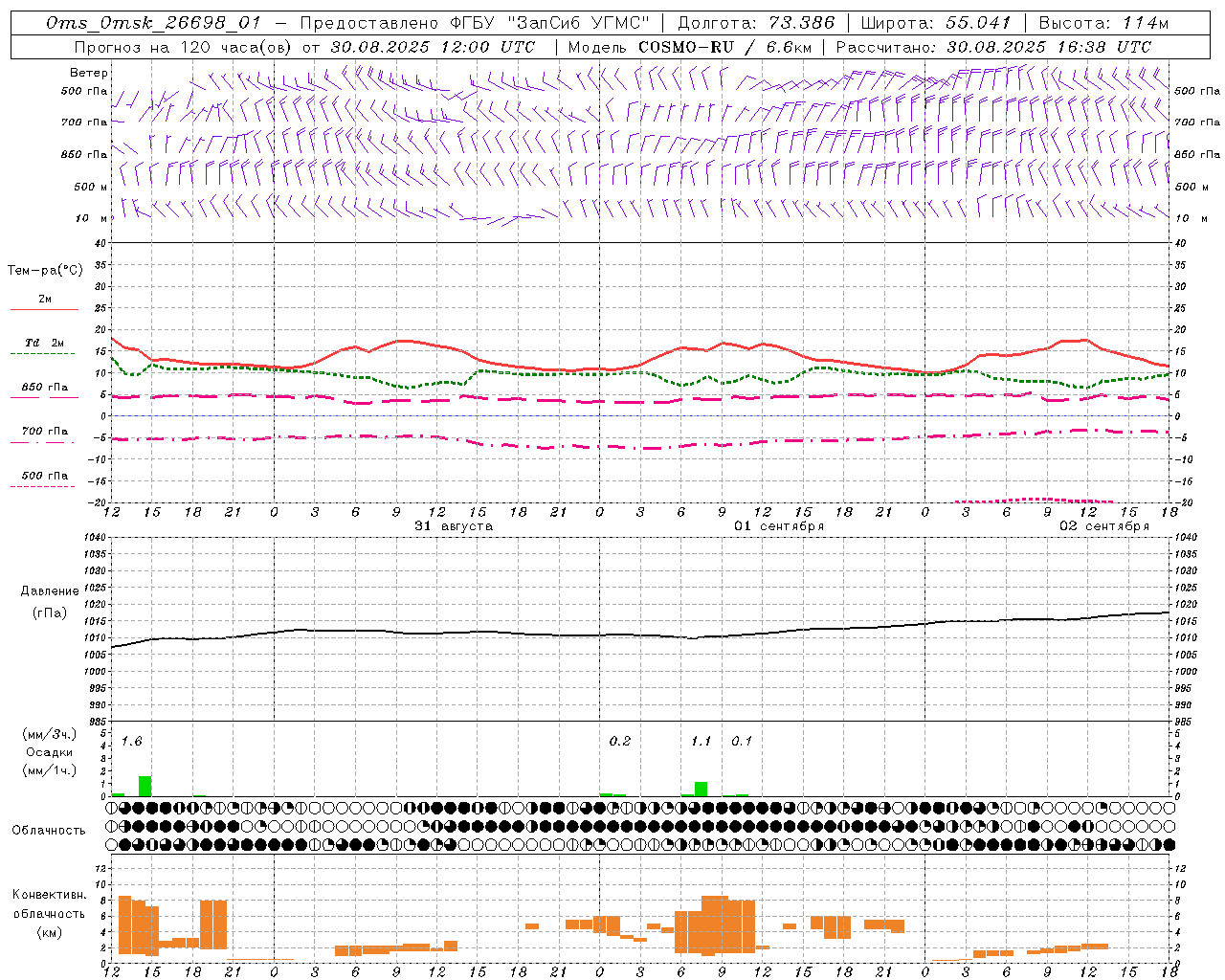The width and height of the screenshot is (1225, 980).
Task: Click the Конвективн. panel label
Action: click(50, 895)
